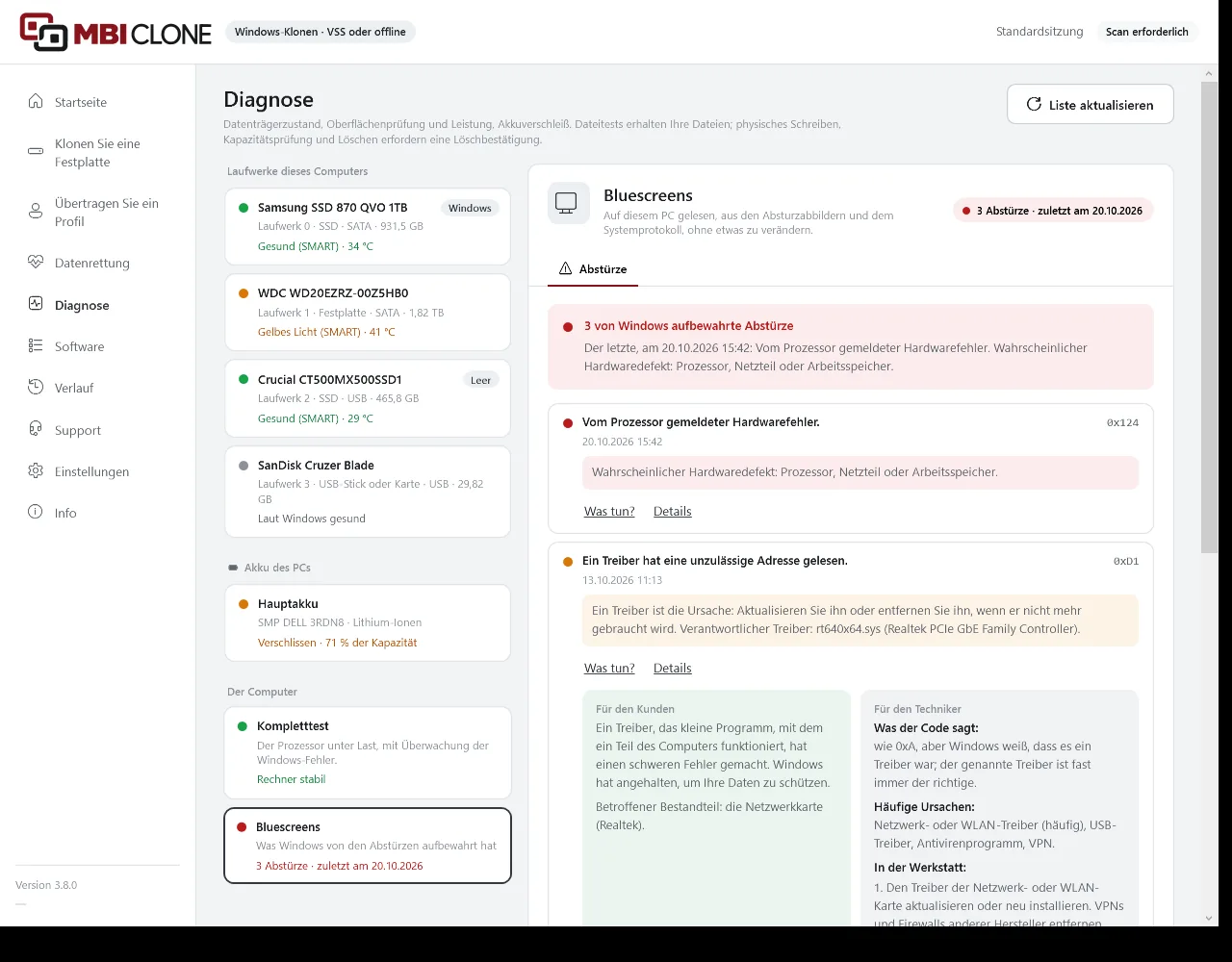Open the Verlauf history icon
This screenshot has width=1232, height=962.
tap(36, 388)
